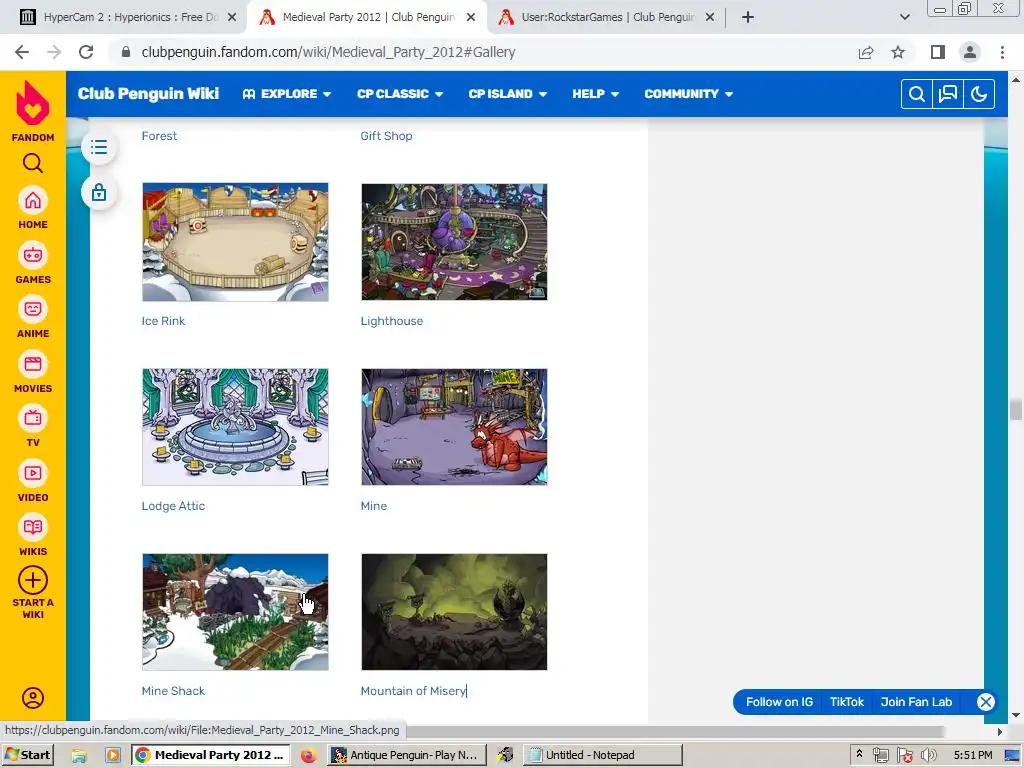The width and height of the screenshot is (1024, 768).
Task: View the Mountain of Misery thumbnail
Action: [x=454, y=612]
